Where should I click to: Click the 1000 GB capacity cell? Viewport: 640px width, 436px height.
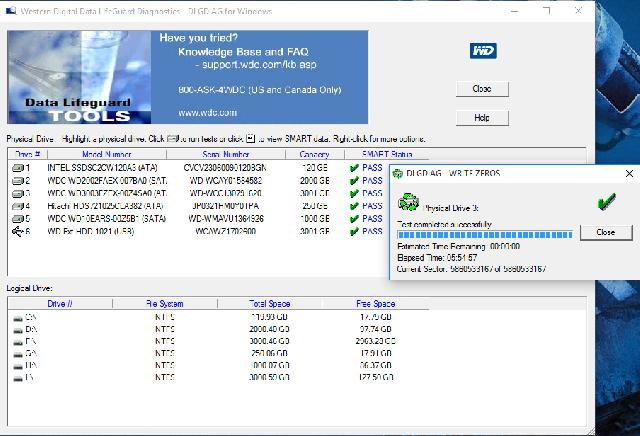pyautogui.click(x=314, y=219)
